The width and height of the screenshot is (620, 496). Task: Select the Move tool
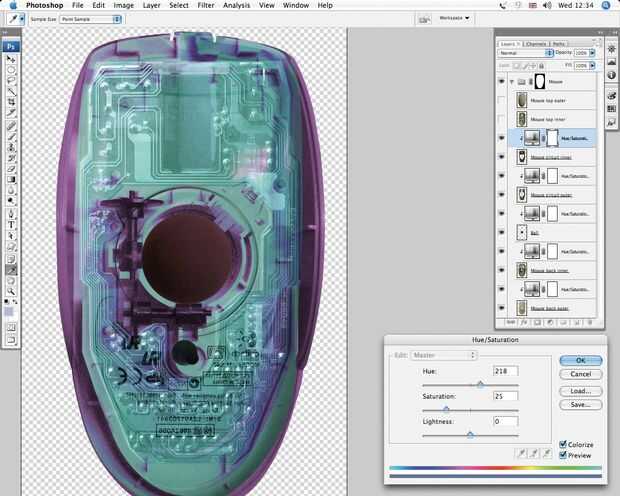(11, 59)
